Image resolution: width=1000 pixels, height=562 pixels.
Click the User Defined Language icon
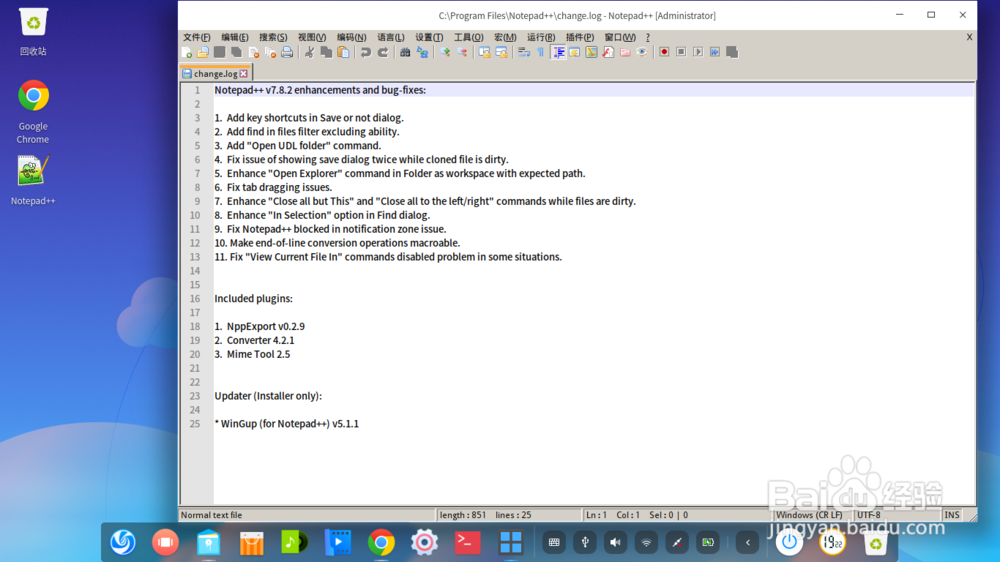[x=575, y=52]
